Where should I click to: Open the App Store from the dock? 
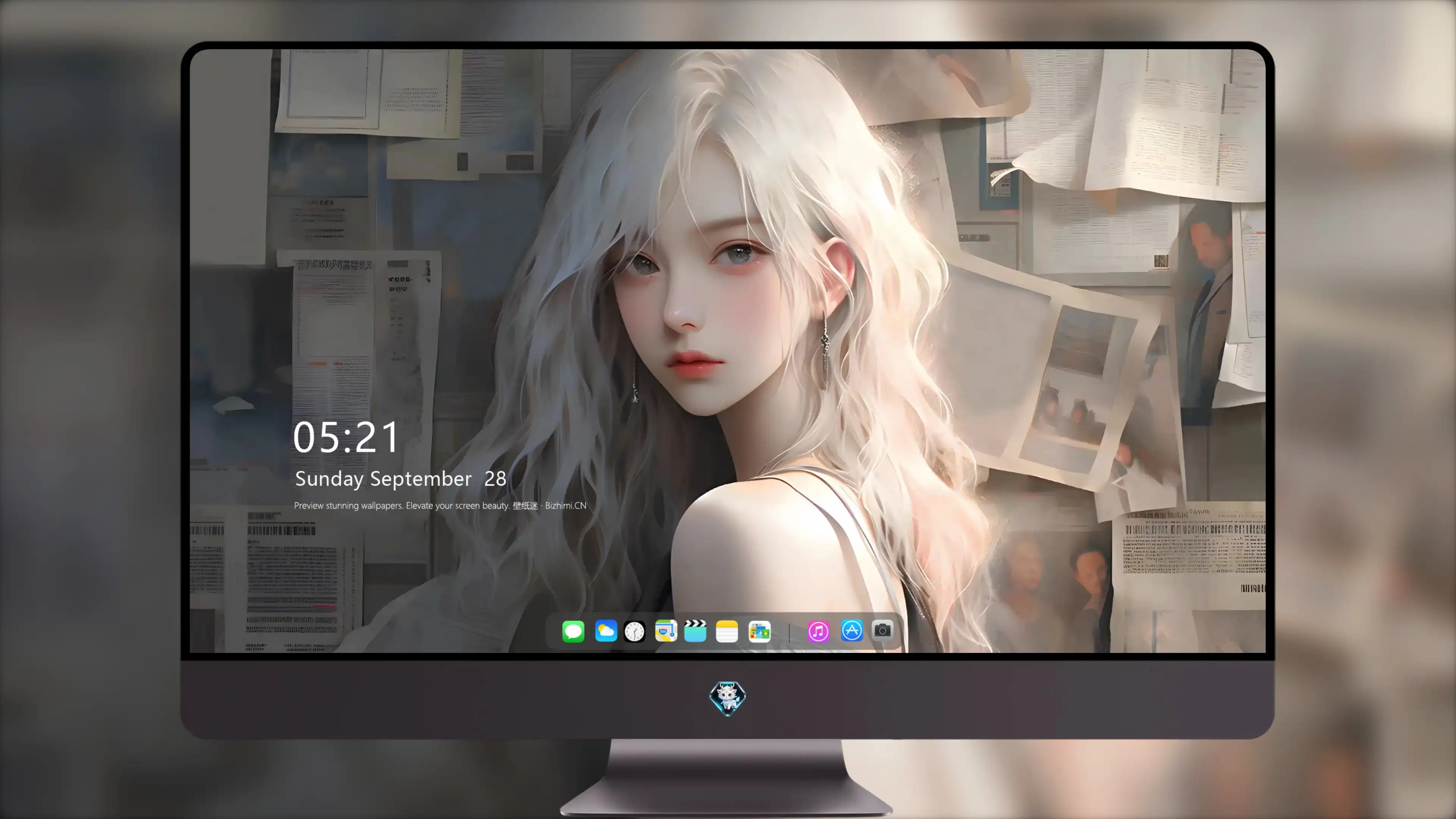pos(852,630)
